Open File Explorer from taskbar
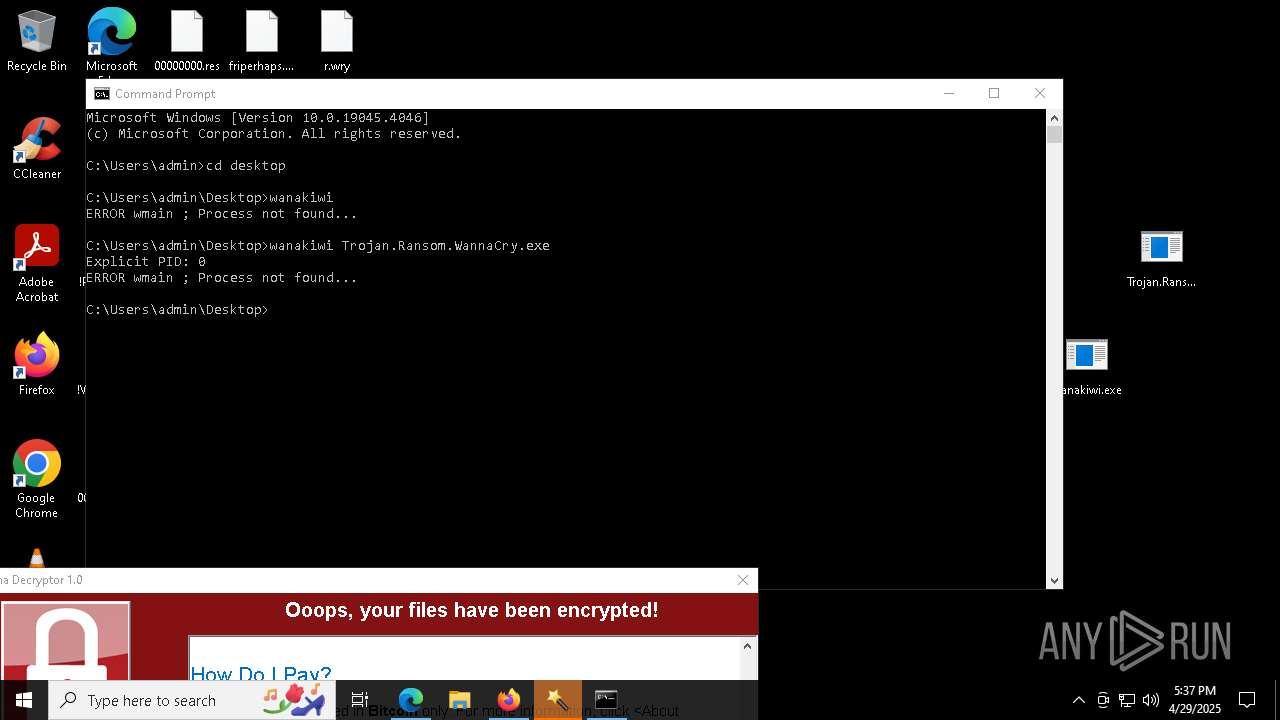 pos(460,700)
